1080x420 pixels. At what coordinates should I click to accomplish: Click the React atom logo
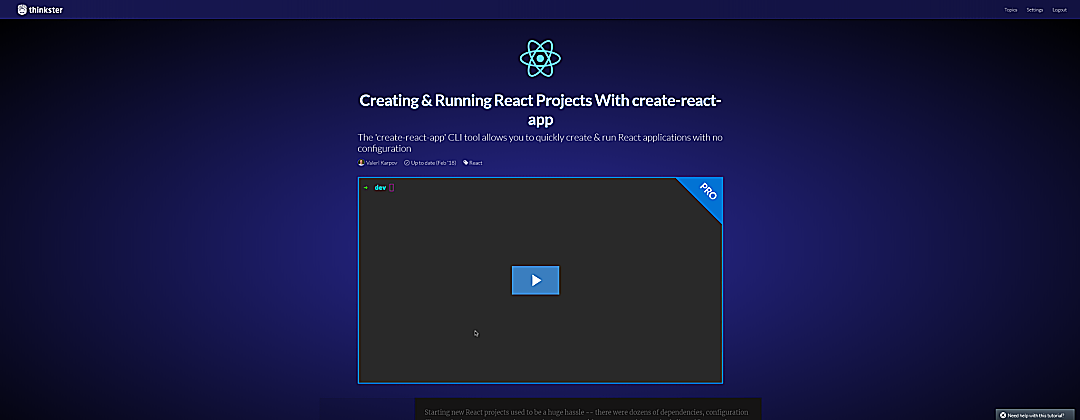[540, 59]
